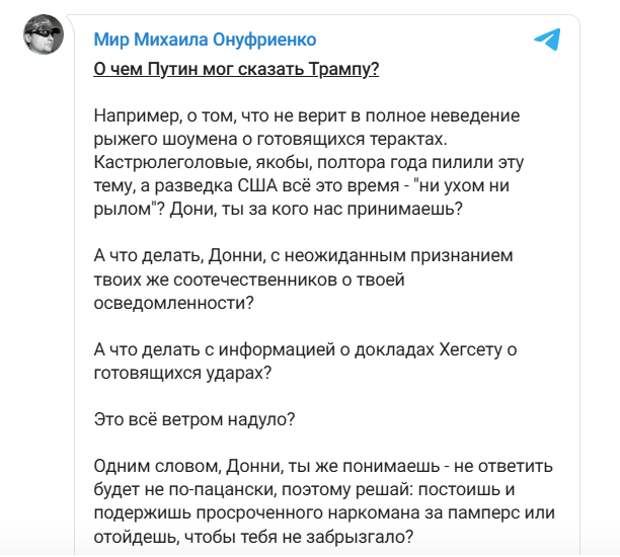Click the word осведомленности?

click(174, 303)
